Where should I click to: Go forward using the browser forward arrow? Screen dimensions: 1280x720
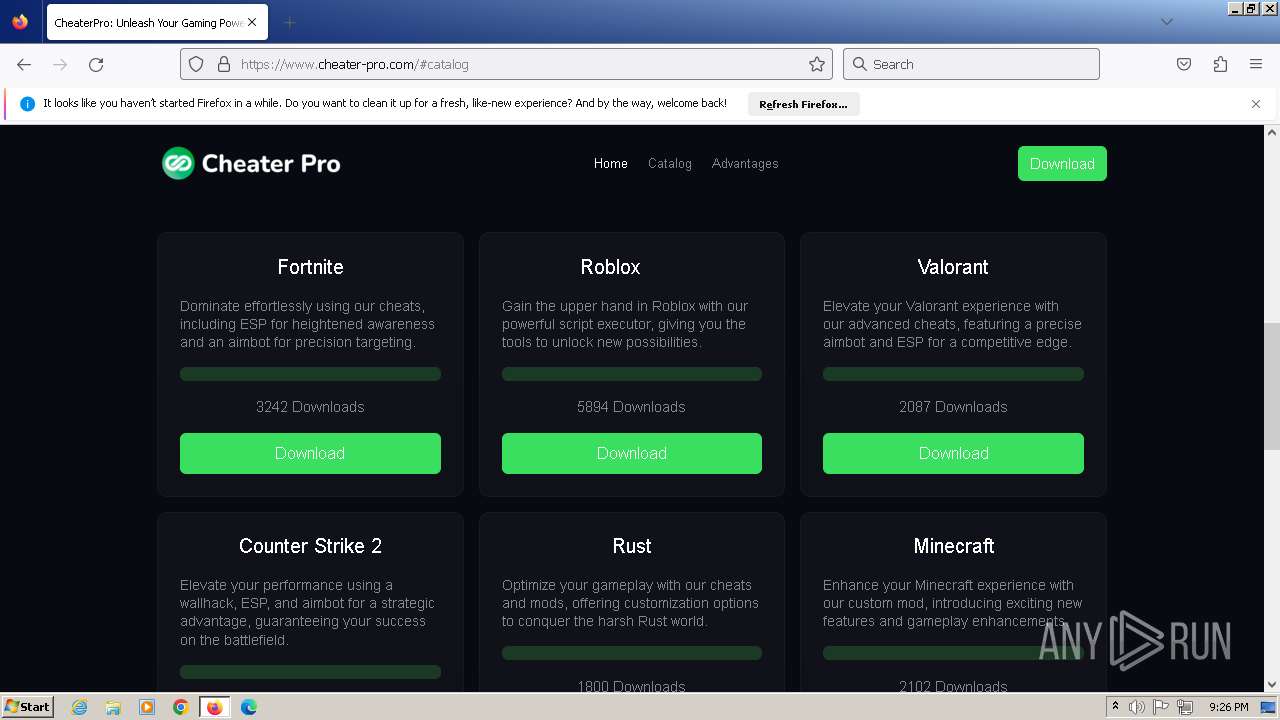[60, 64]
